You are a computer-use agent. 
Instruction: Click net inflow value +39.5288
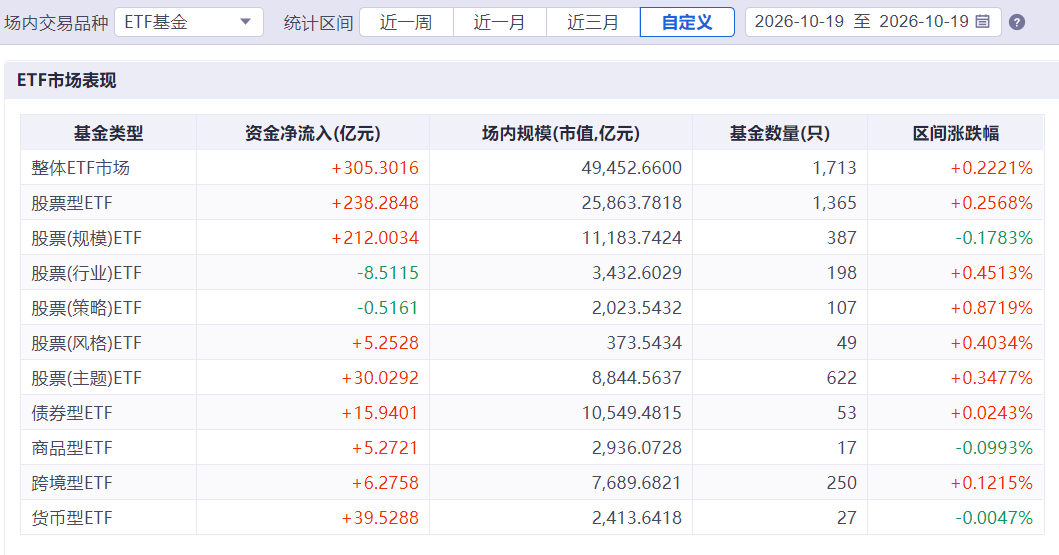click(380, 518)
